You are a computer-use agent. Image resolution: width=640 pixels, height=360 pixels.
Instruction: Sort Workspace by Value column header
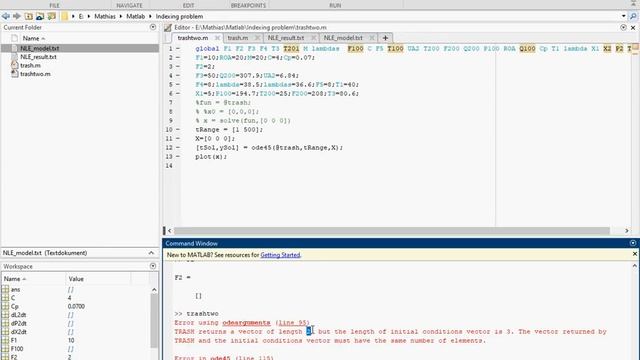click(76, 279)
